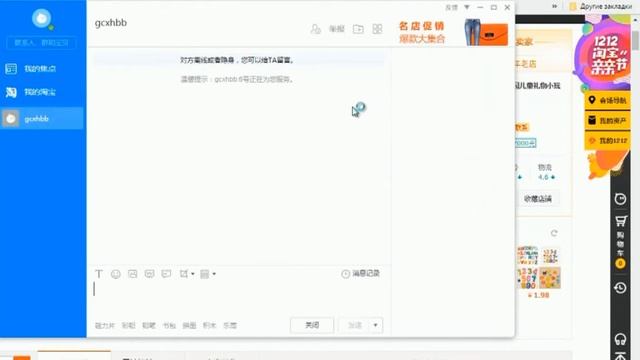Click the send image icon
Viewport: 640px width, 360px height.
(x=133, y=274)
